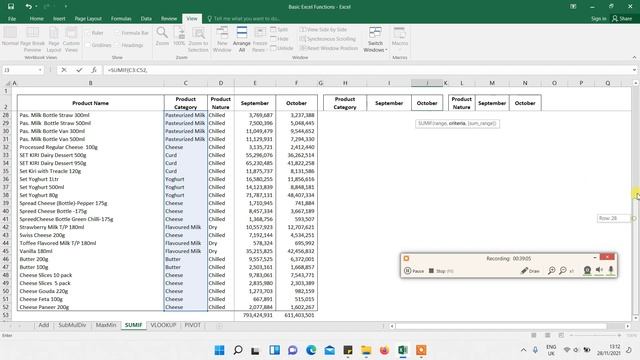Open the Insert ribbon tab
The width and height of the screenshot is (640, 360).
tap(59, 18)
